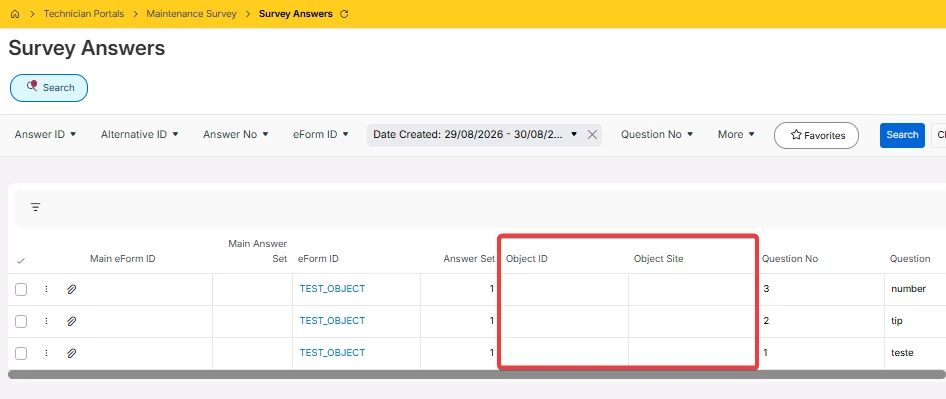Viewport: 946px width, 399px height.
Task: Select the Survey Answers breadcrumb
Action: point(296,13)
